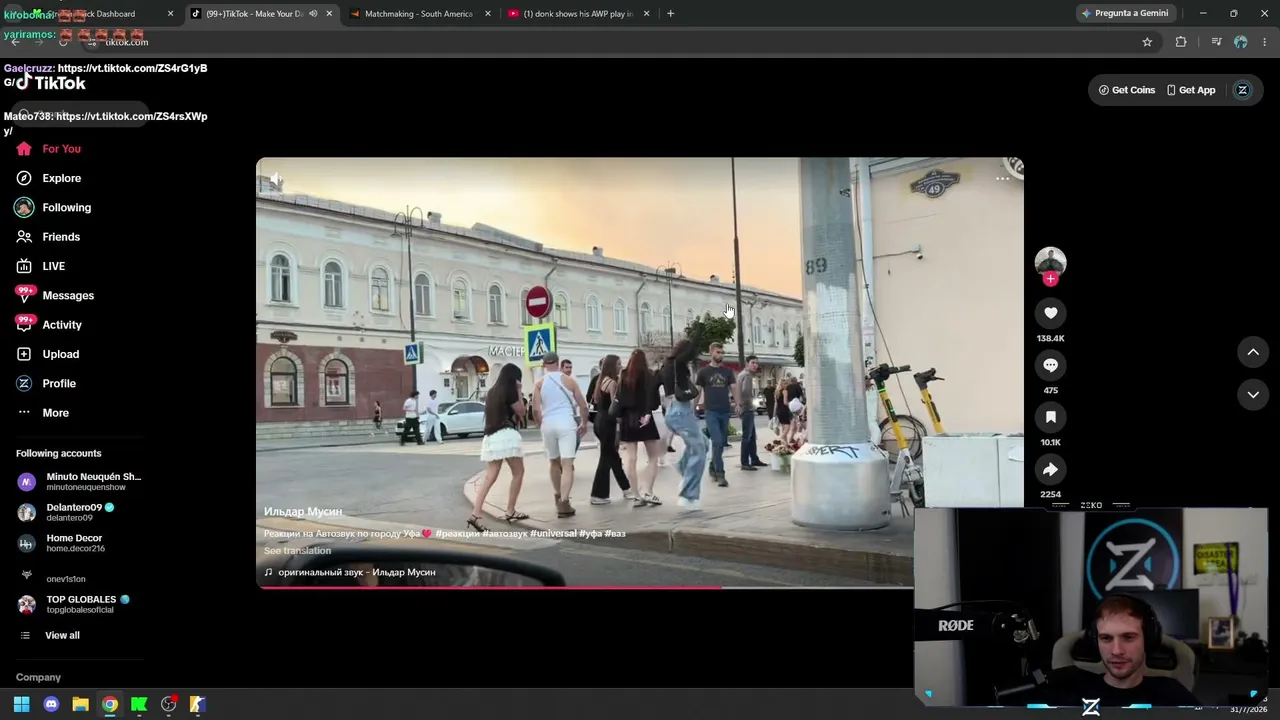Click the #автозвук hashtag in the caption

(504, 534)
